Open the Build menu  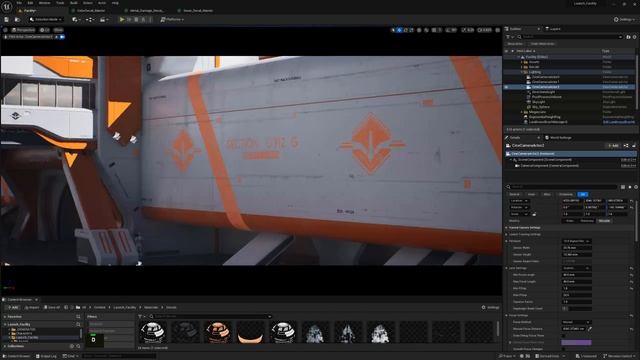click(x=74, y=3)
